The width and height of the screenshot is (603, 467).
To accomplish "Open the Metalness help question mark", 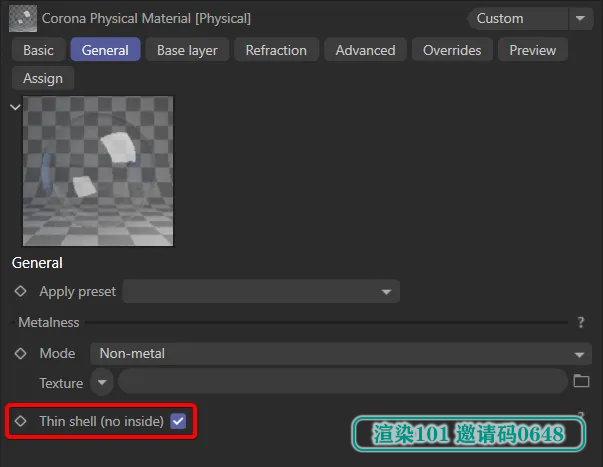I will [x=581, y=322].
